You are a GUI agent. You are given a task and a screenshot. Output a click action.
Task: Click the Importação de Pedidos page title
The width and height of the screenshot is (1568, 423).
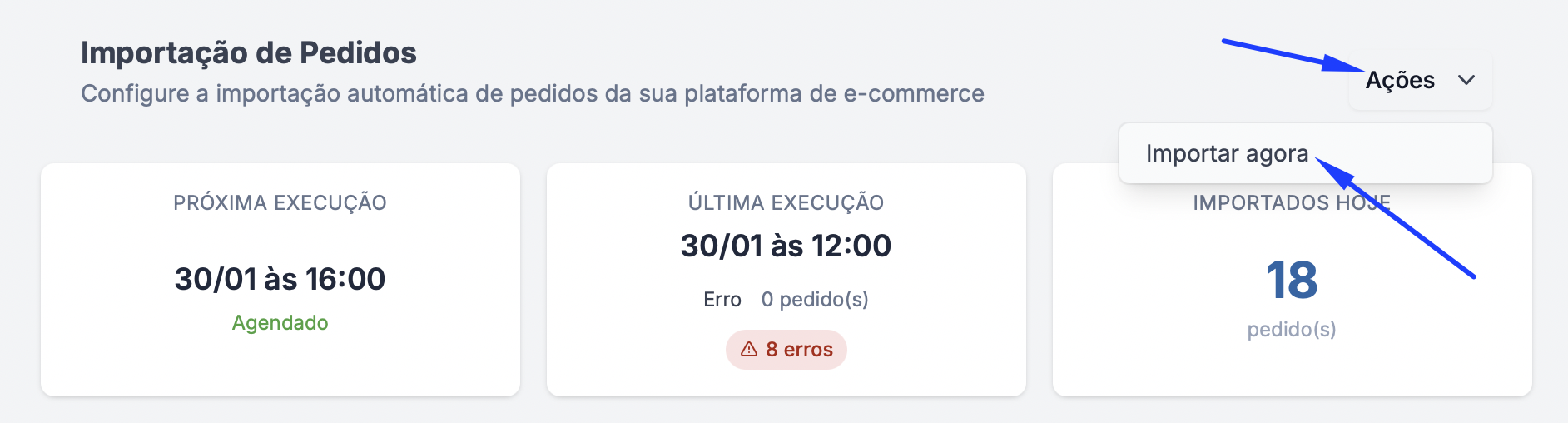pyautogui.click(x=249, y=53)
